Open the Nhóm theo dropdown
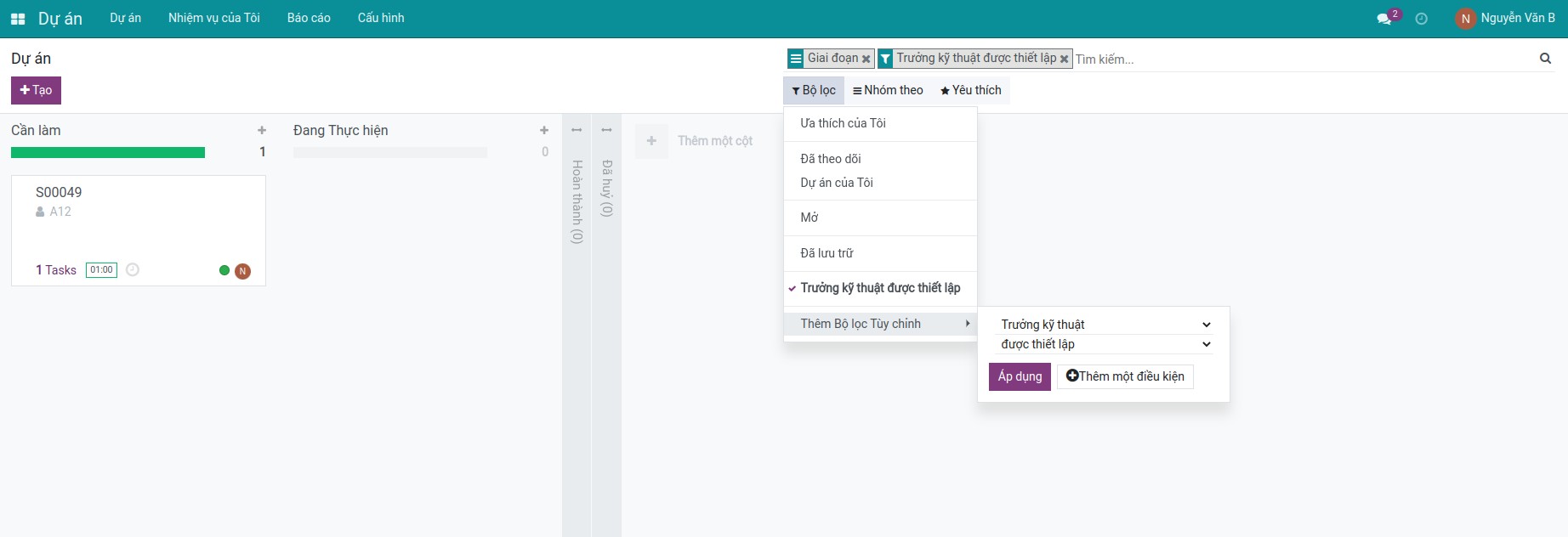The image size is (1568, 537). [x=888, y=90]
